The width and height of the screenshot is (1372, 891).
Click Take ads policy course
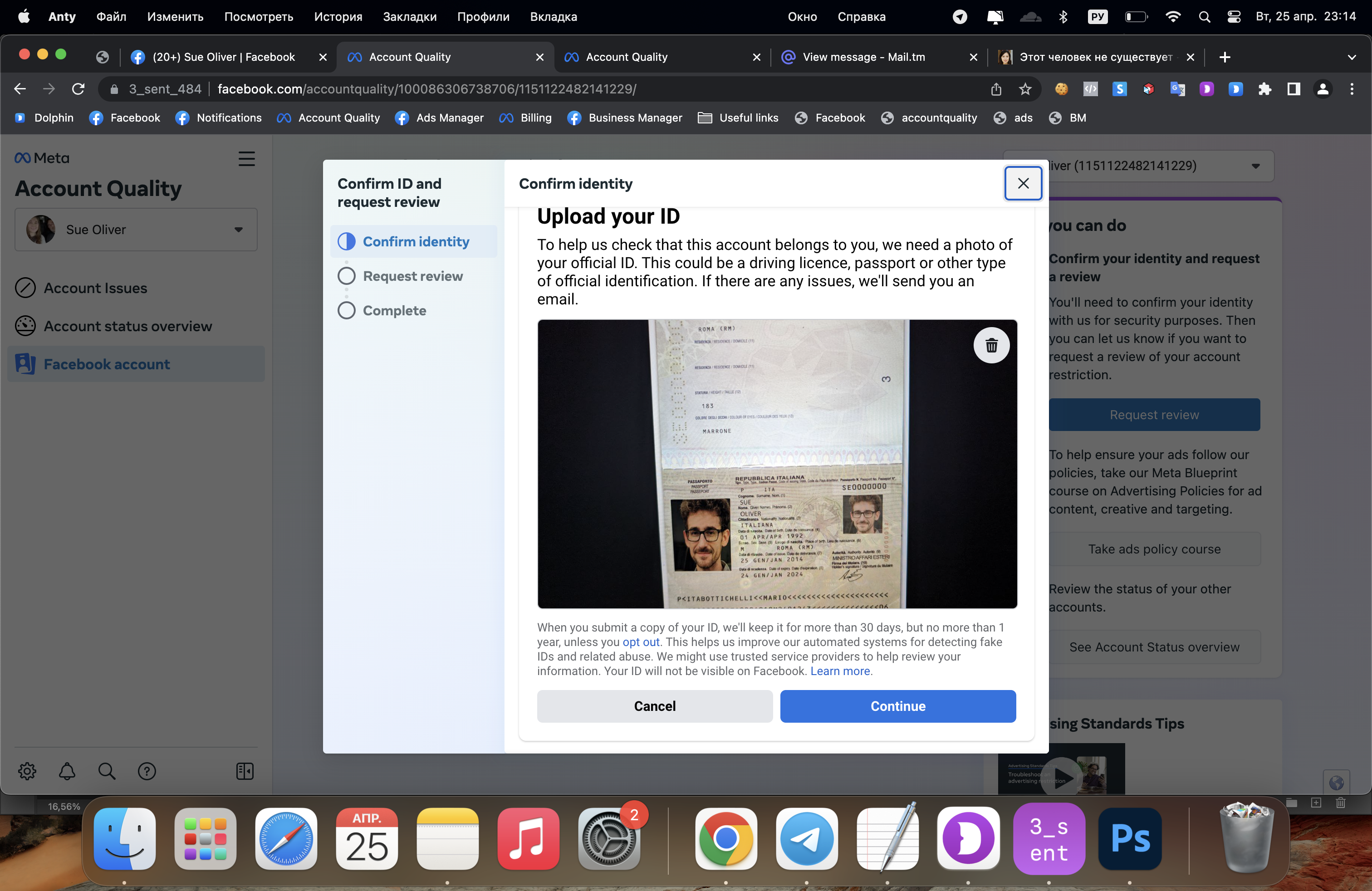tap(1154, 548)
